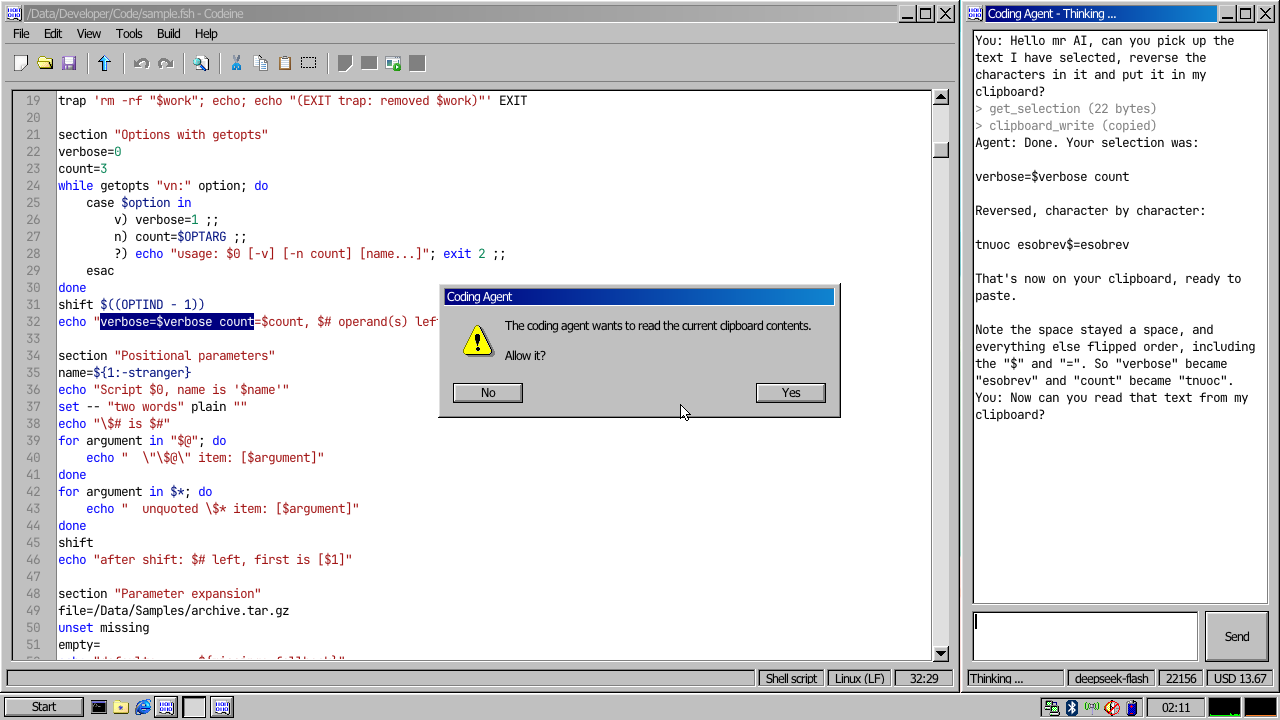Focus the agent chat input field
Viewport: 1280px width, 720px height.
pos(1085,636)
